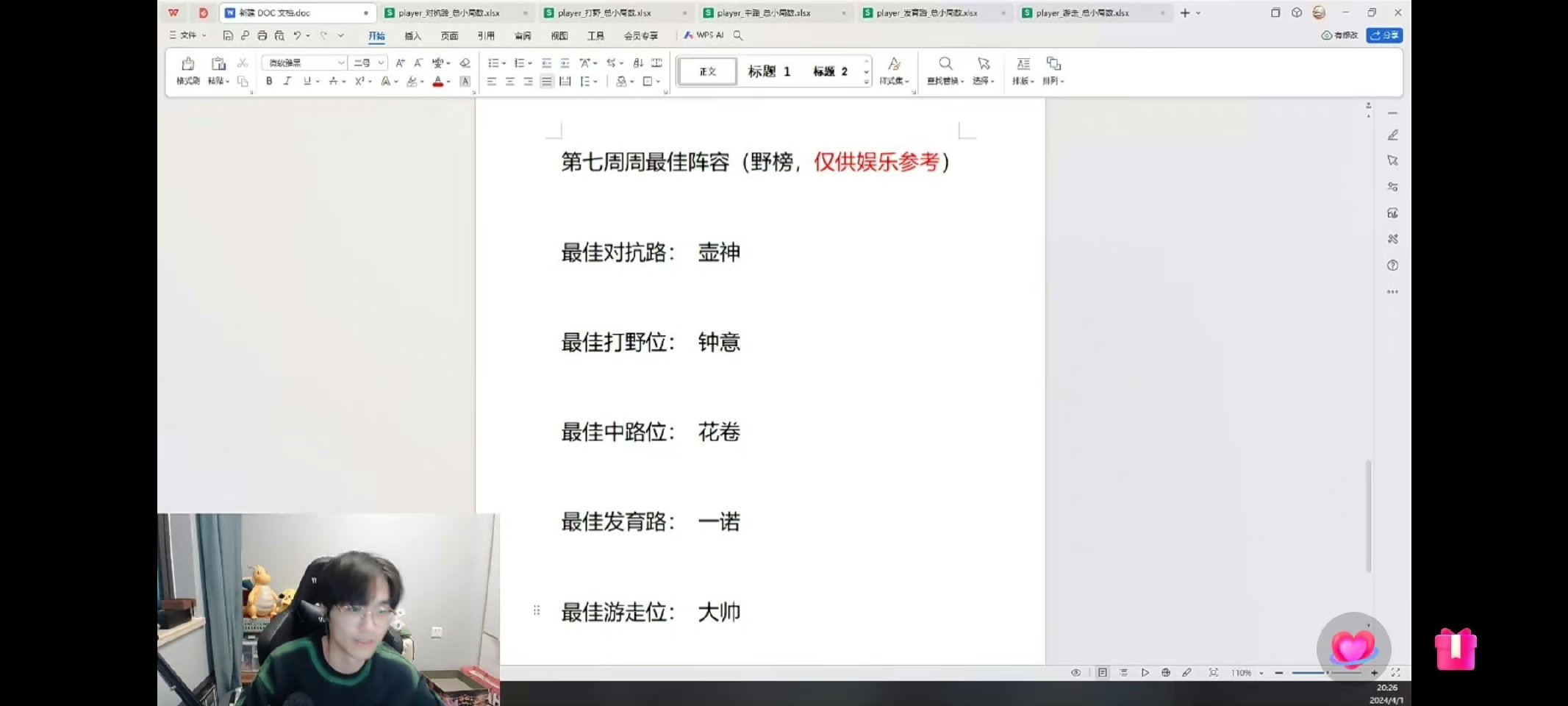Click the Find and Replace magnifier icon
This screenshot has height=706, width=1568.
tap(945, 64)
